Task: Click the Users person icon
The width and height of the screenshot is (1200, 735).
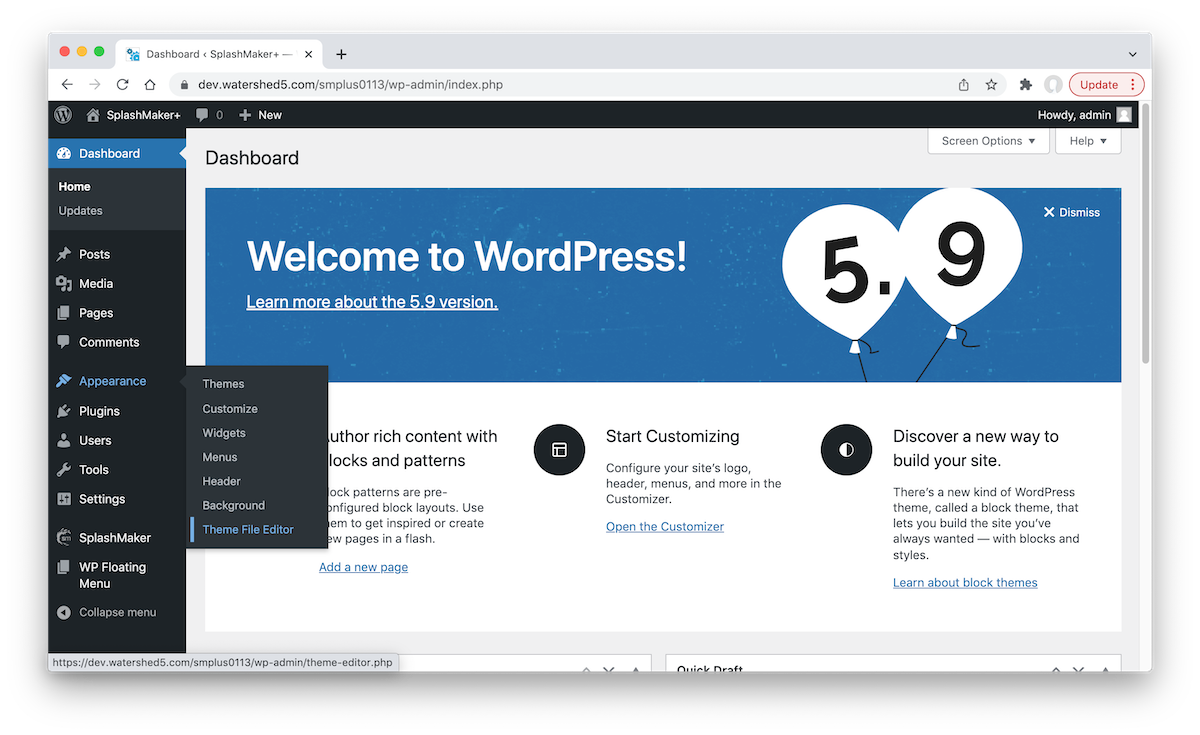Action: [64, 440]
